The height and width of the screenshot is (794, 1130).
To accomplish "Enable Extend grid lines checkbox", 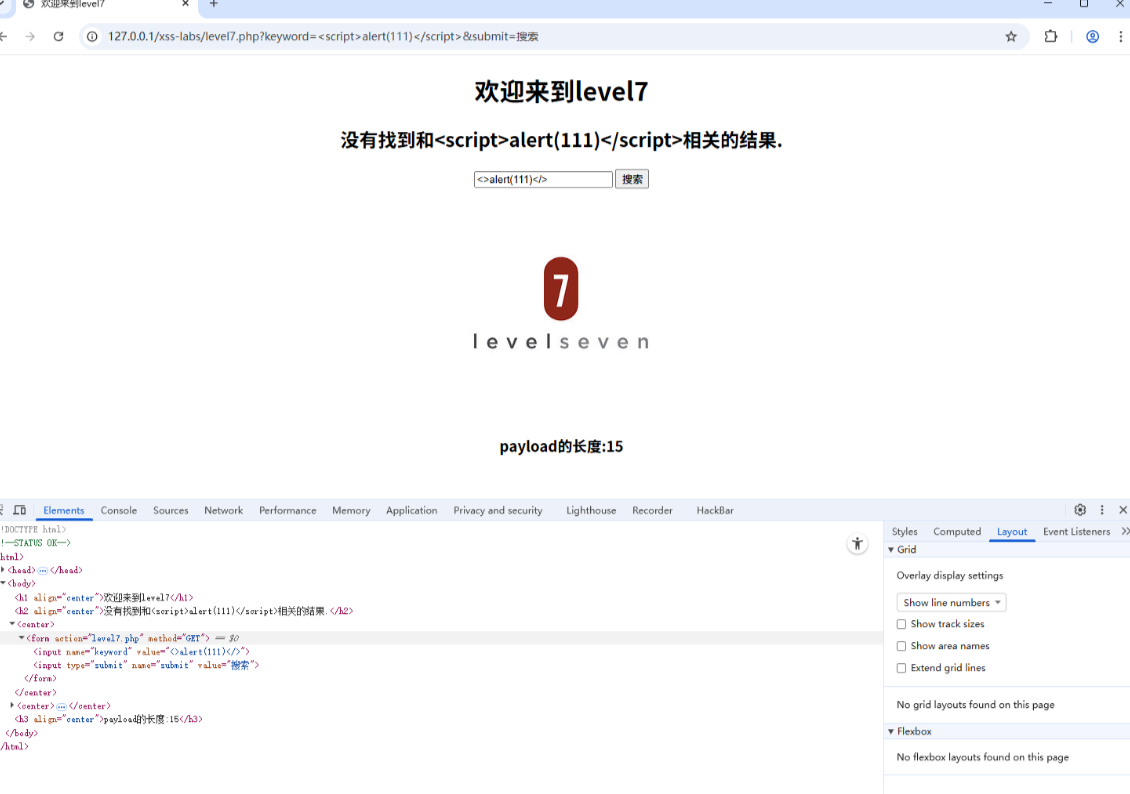I will tap(902, 668).
